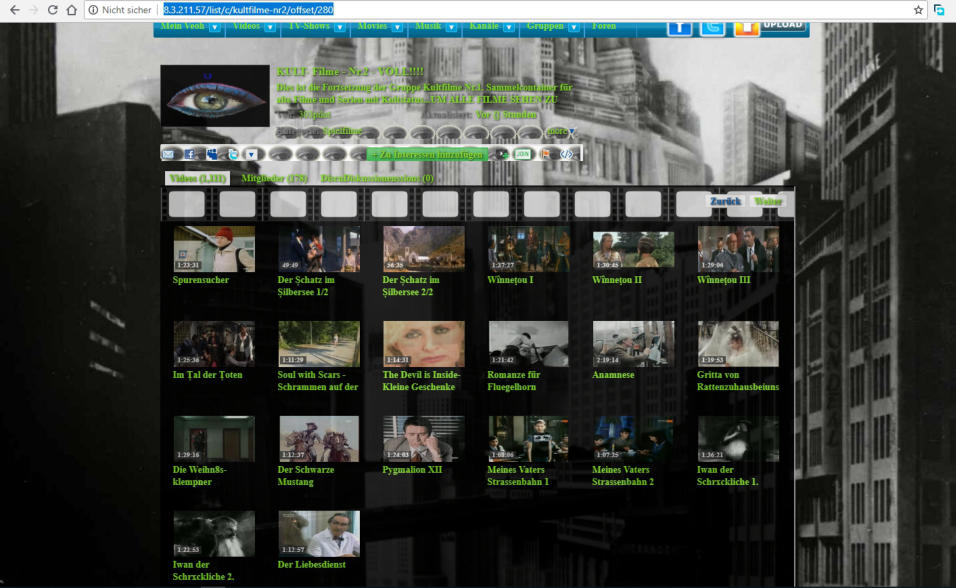956x588 pixels.
Task: Play 'Iwan der Schrxckliche 1.' thumbnail
Action: pyautogui.click(x=738, y=439)
